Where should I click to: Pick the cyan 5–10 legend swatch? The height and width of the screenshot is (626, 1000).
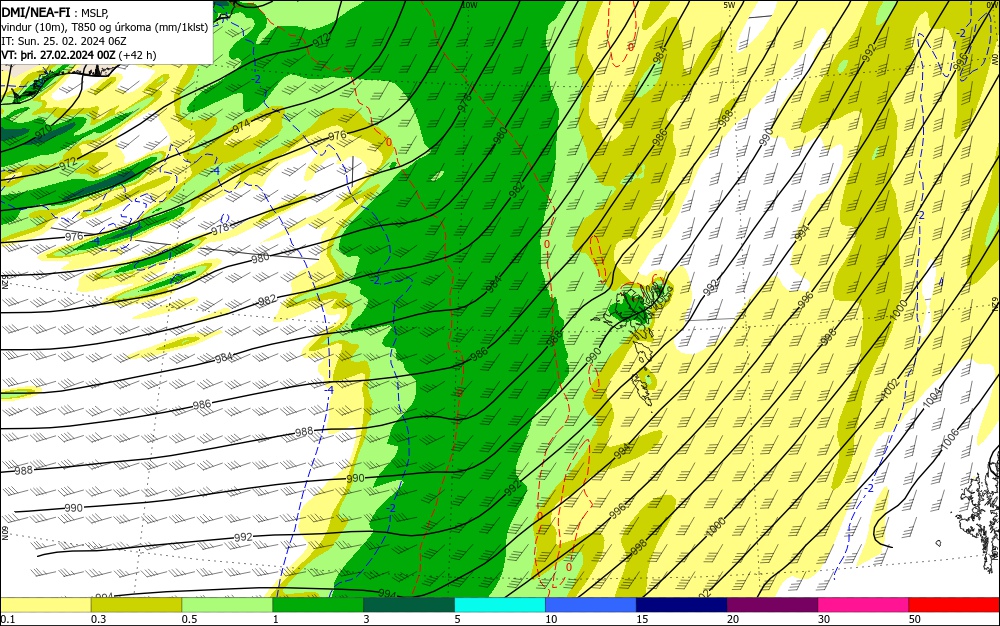pos(500,605)
